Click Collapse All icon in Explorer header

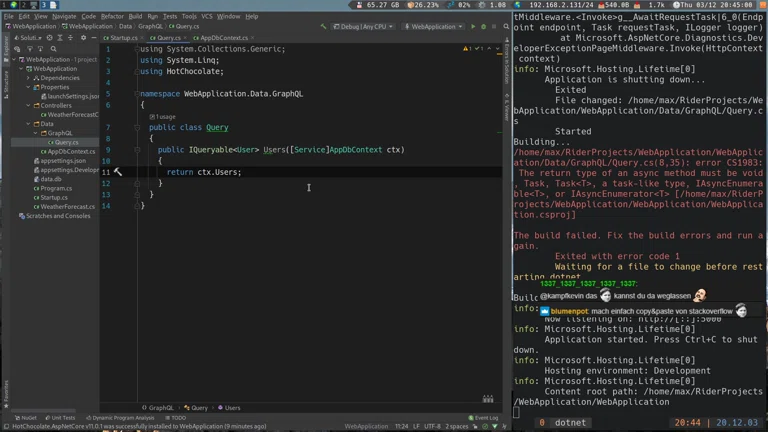coord(70,38)
